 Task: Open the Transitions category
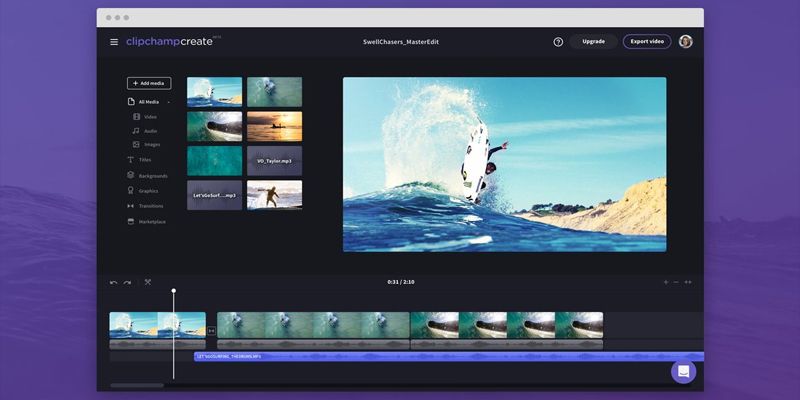(x=150, y=206)
